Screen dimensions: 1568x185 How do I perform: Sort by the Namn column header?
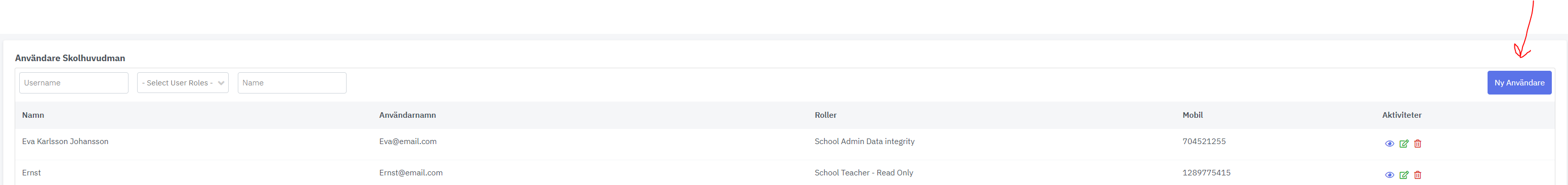[33, 115]
